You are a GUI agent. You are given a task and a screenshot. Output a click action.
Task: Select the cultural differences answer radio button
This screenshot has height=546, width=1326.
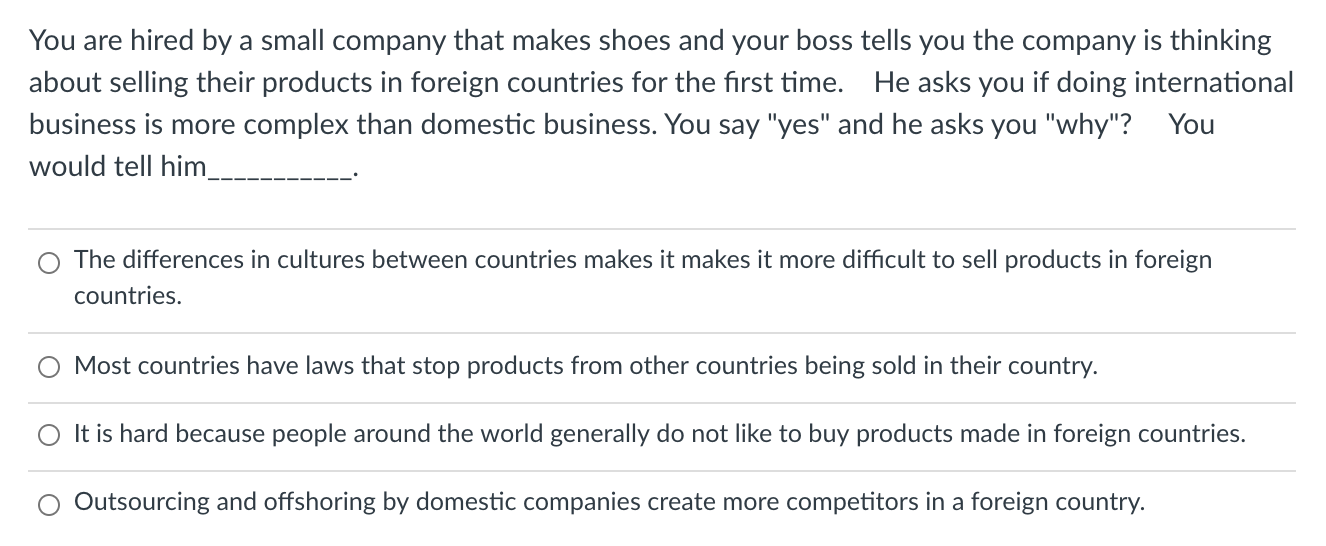click(49, 263)
